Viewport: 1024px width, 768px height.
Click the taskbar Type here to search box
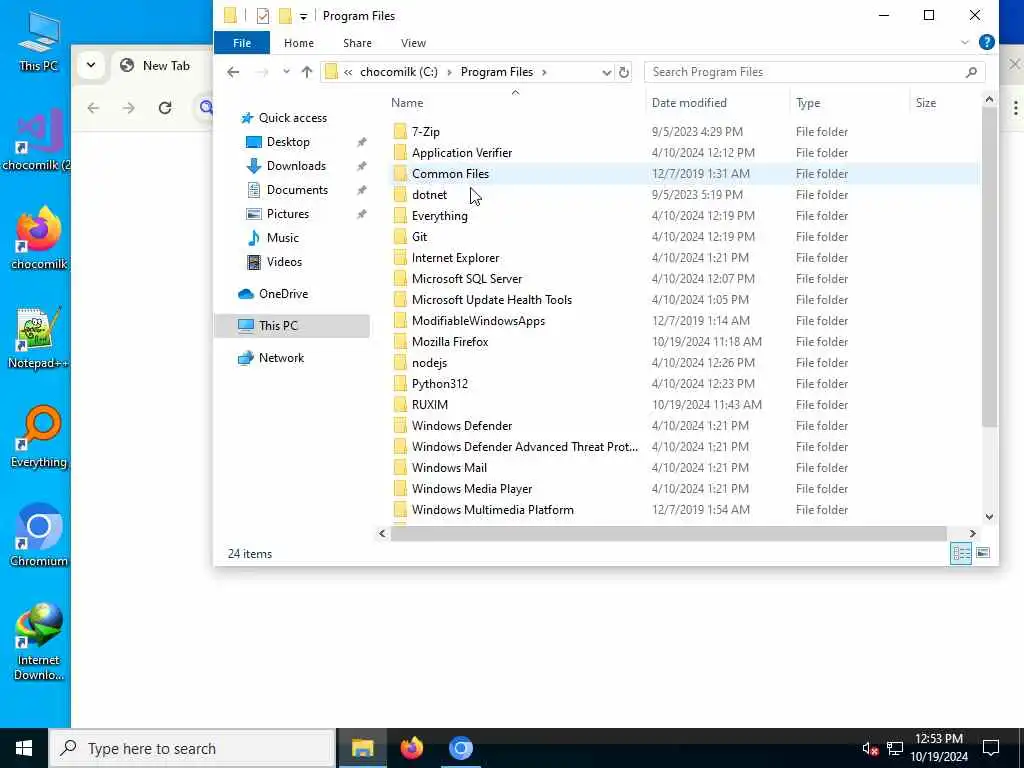point(192,748)
